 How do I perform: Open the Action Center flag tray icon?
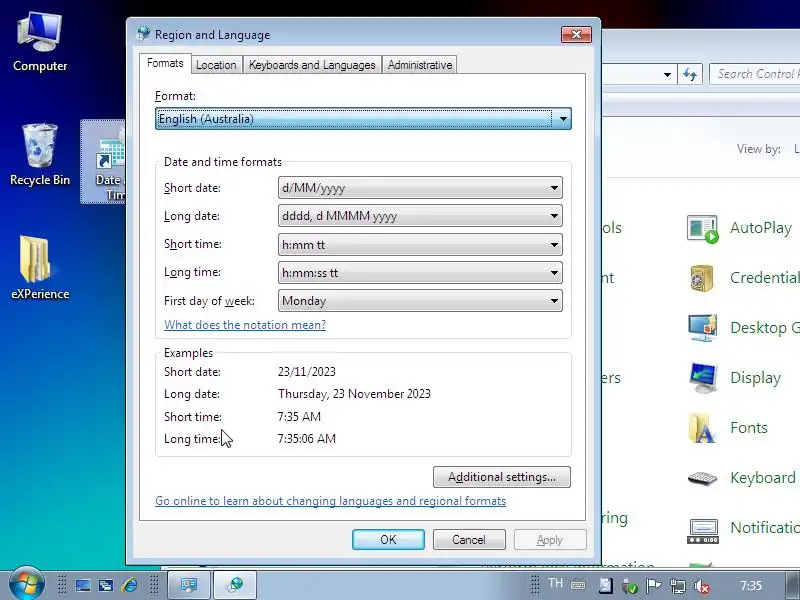654,586
